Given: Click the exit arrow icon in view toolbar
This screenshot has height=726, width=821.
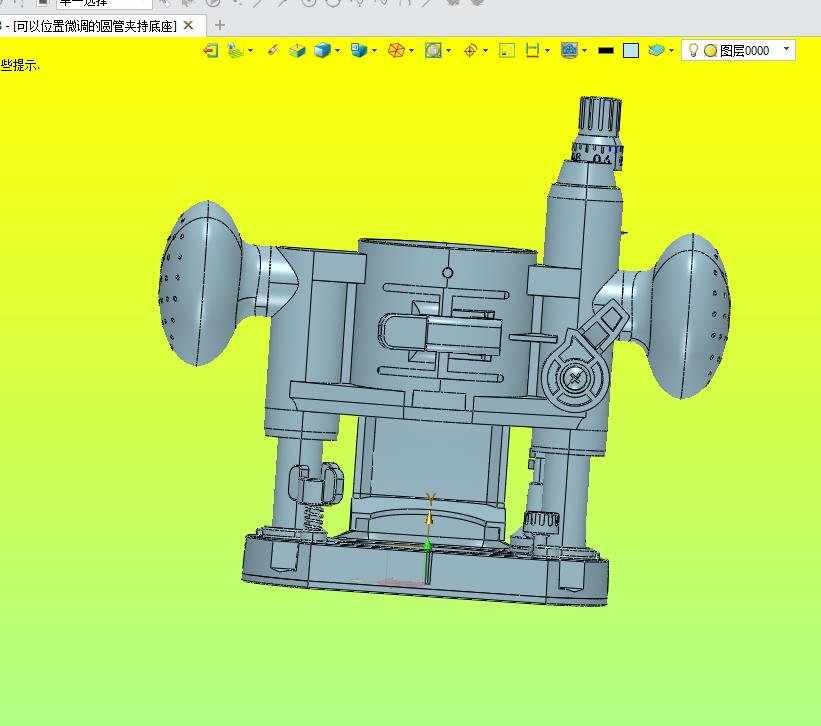Looking at the screenshot, I should click(210, 50).
